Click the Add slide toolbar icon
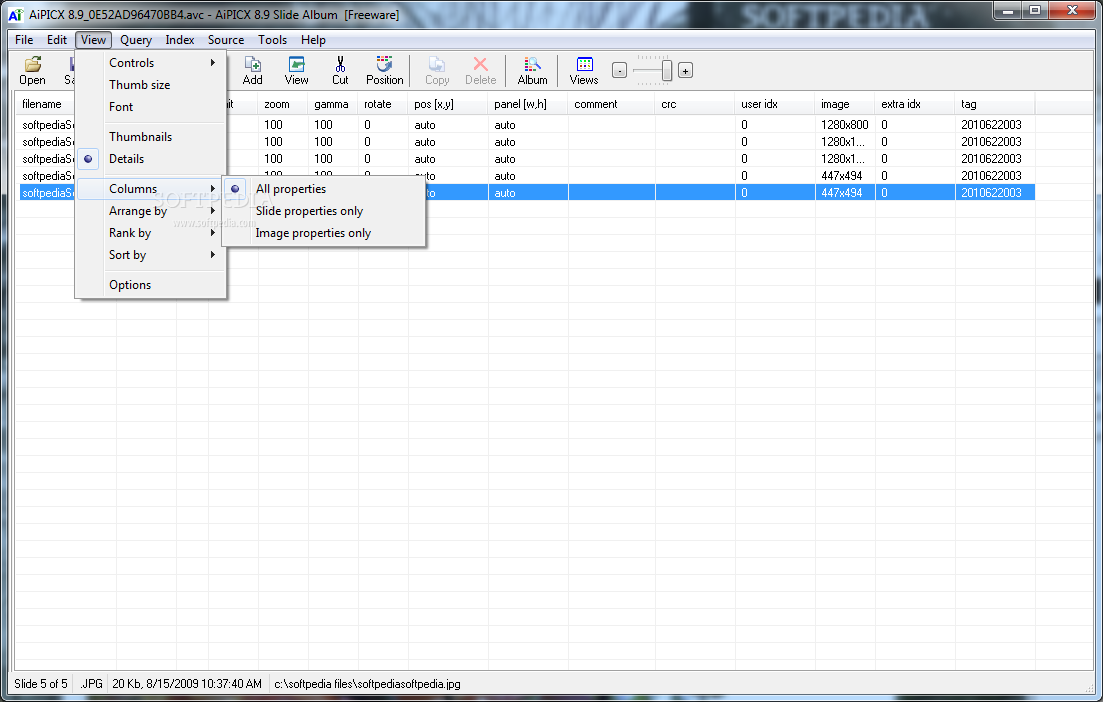Screen dimensions: 1103x702 pyautogui.click(x=253, y=70)
